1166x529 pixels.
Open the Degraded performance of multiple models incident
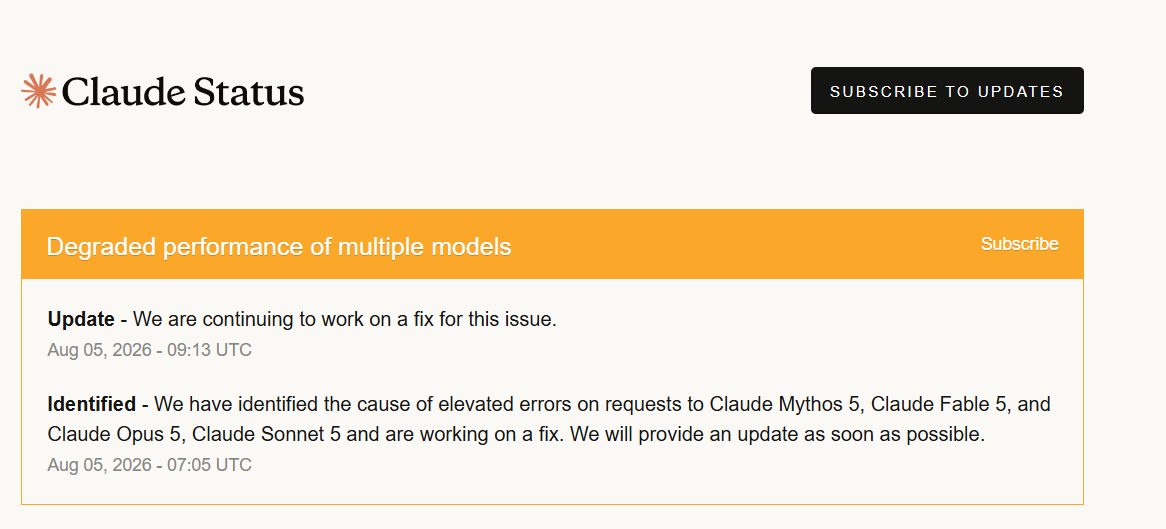pos(279,246)
